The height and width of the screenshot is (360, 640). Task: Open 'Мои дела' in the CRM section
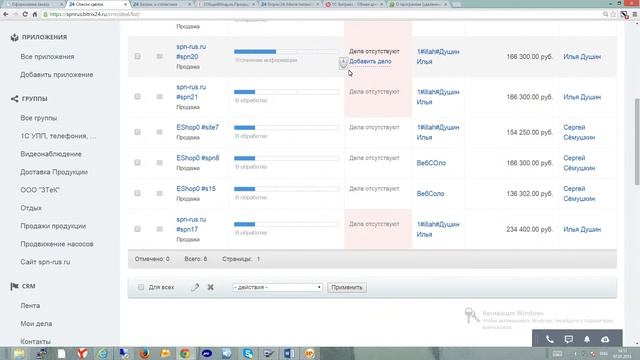pos(36,323)
